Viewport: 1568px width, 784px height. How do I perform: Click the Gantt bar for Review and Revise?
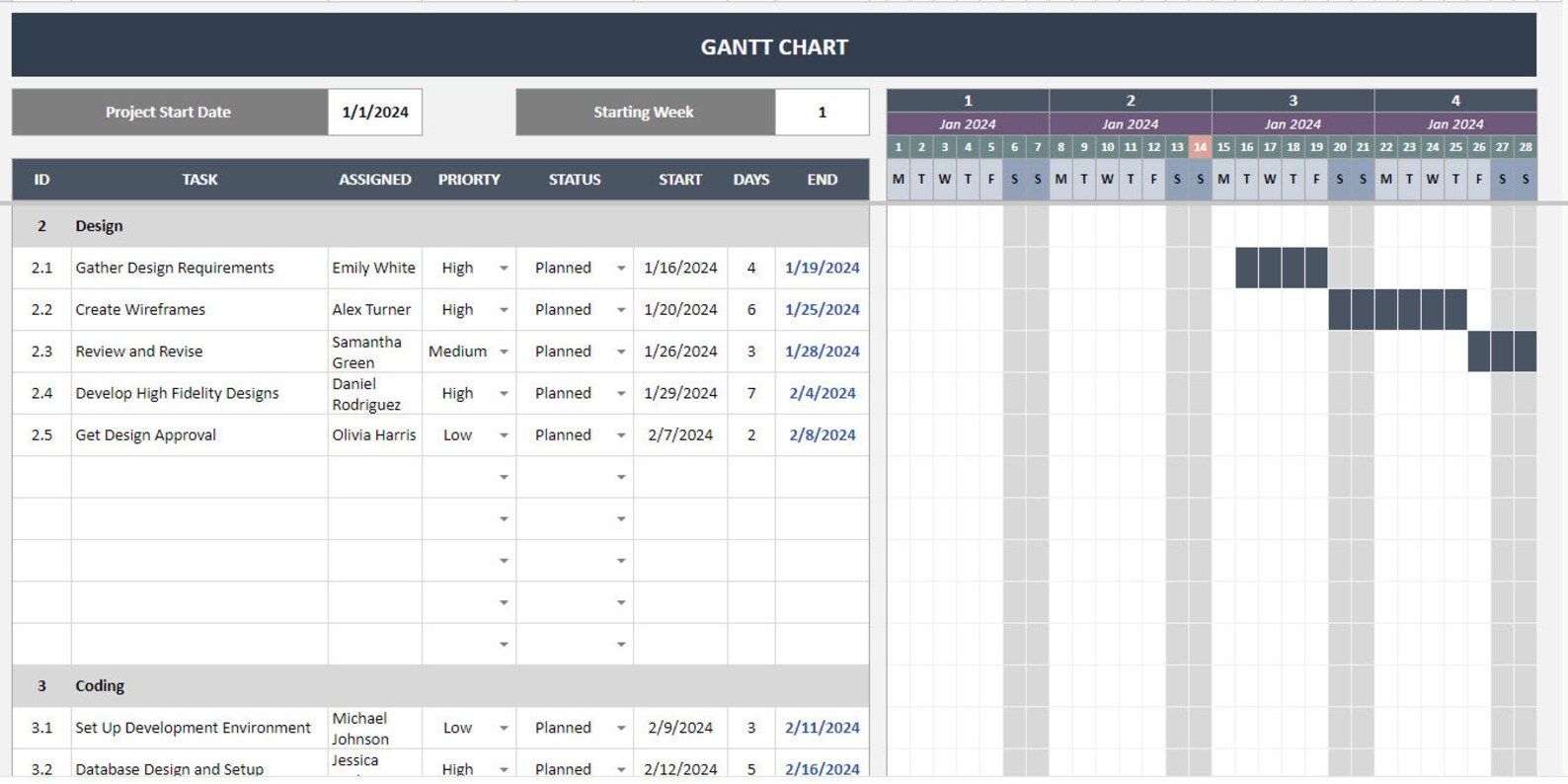1502,352
